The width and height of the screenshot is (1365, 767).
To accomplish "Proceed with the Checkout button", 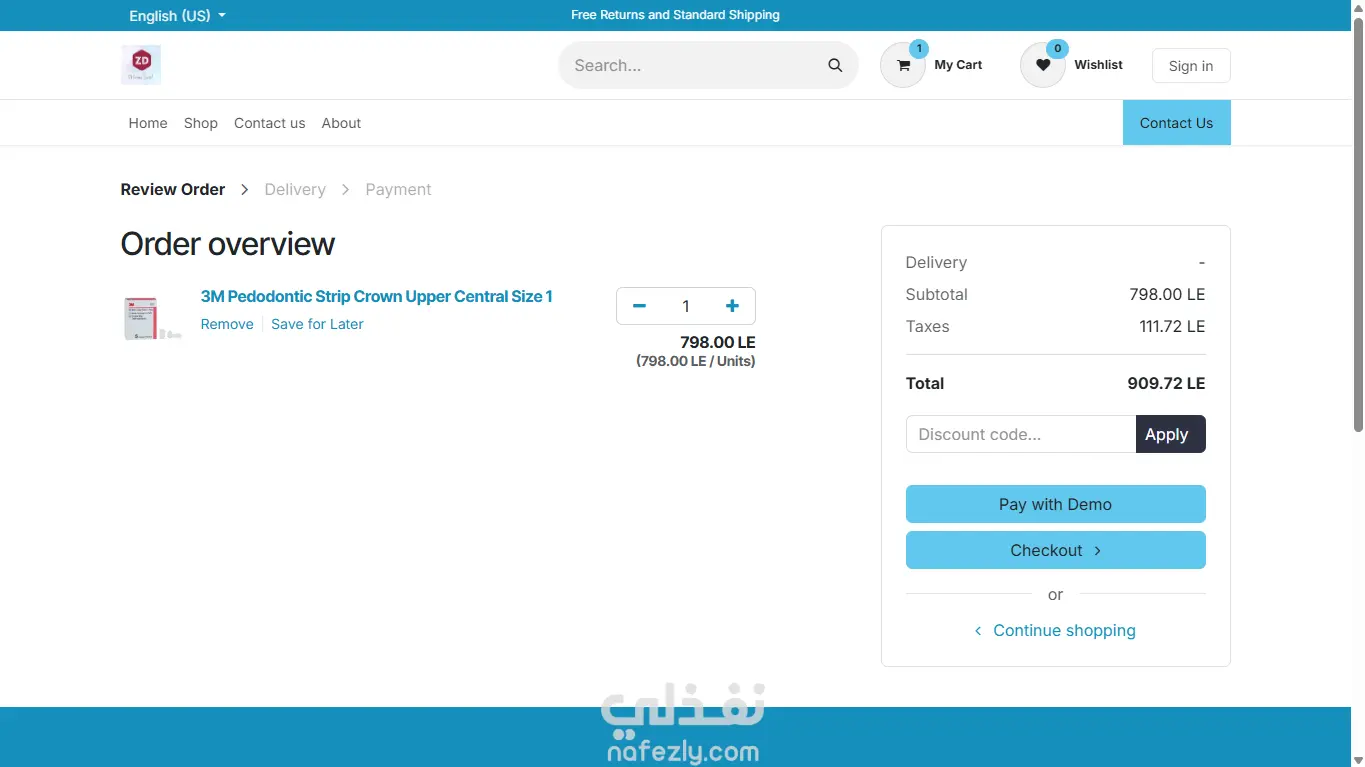I will click(1055, 550).
